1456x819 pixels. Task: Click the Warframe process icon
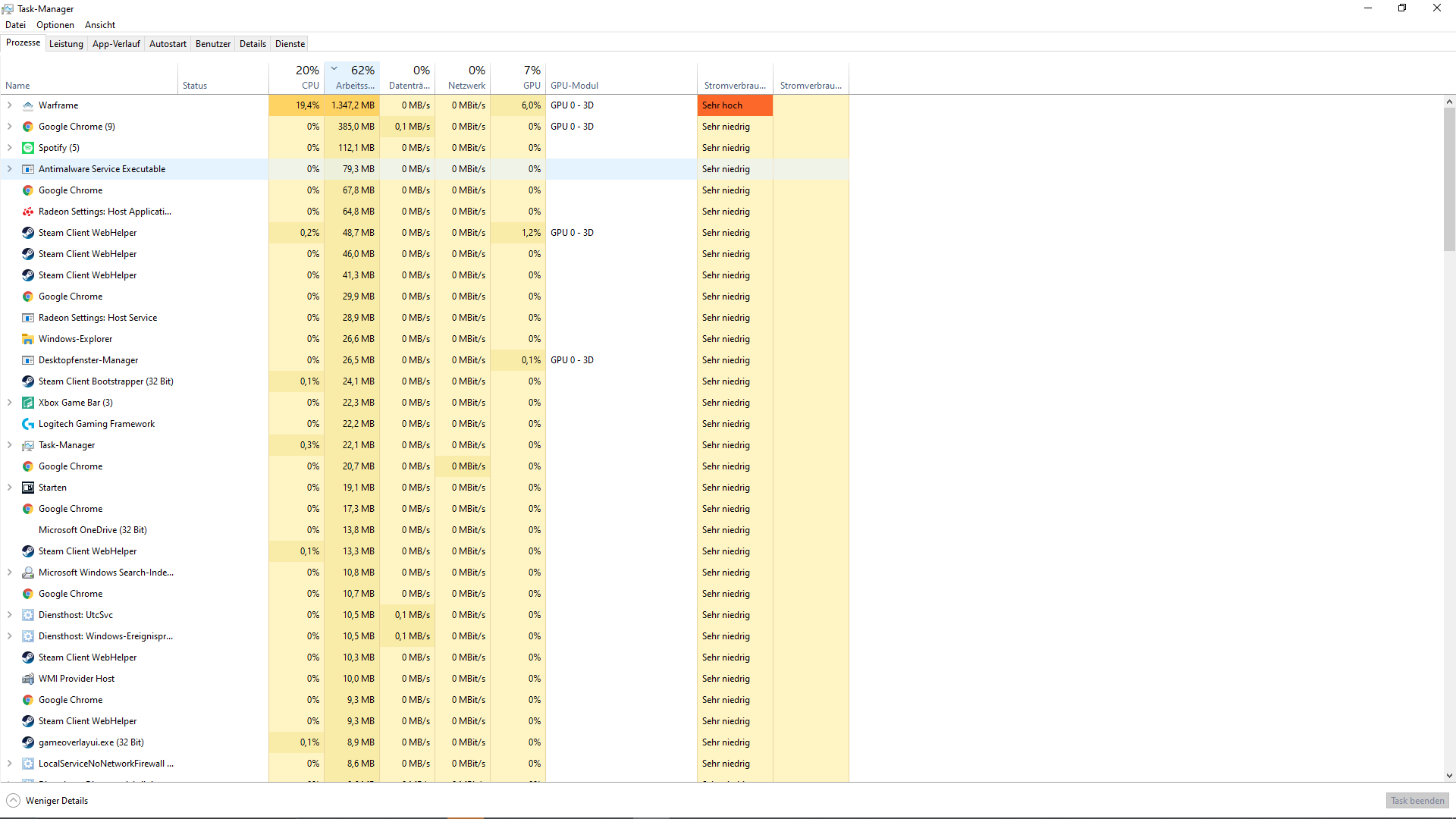tap(28, 105)
